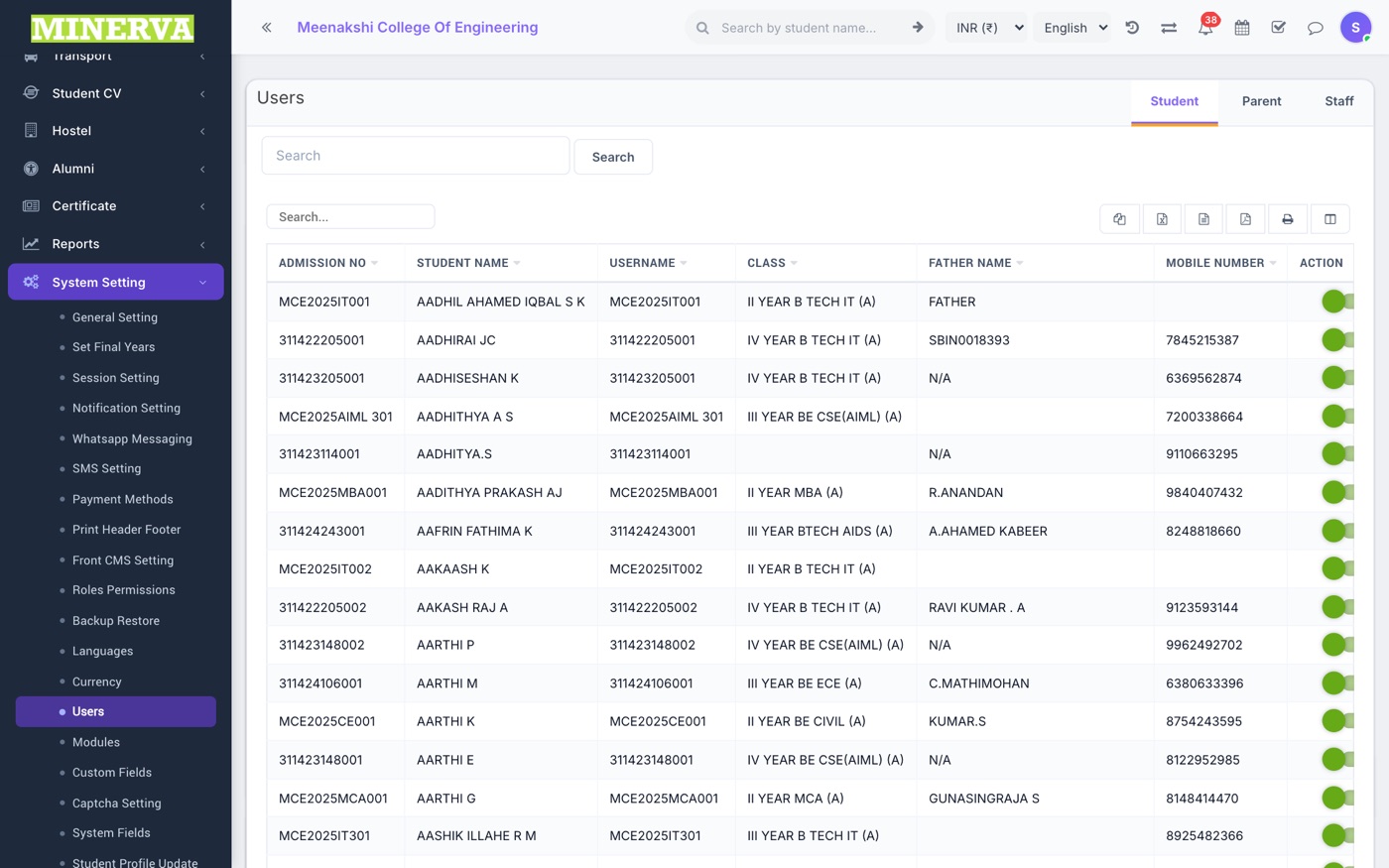Collapse sidebar with double-chevron icon
This screenshot has height=868, width=1389.
267,28
